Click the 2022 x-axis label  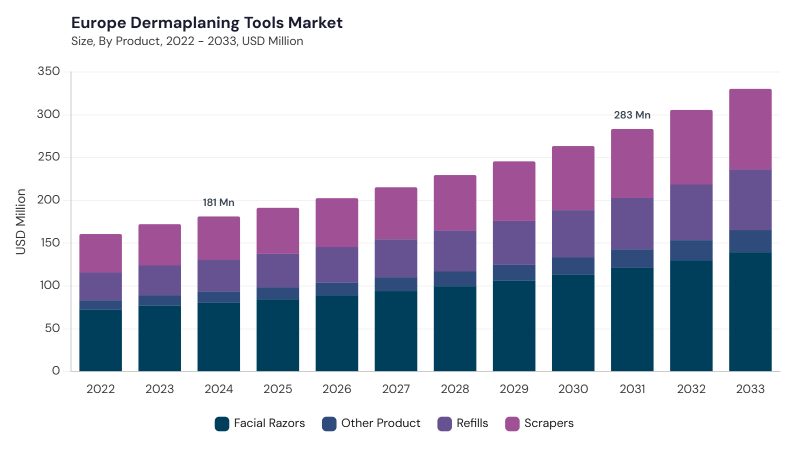tap(101, 389)
